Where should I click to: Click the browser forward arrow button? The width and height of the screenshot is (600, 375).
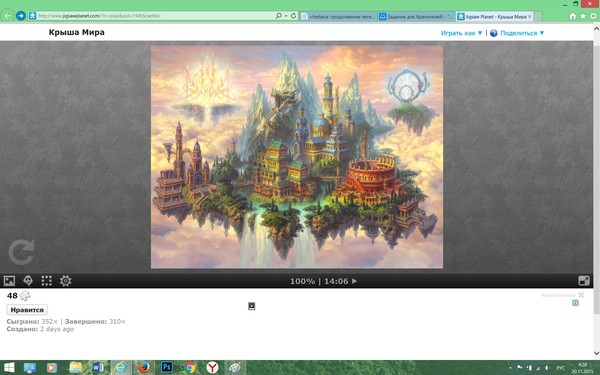(x=21, y=16)
